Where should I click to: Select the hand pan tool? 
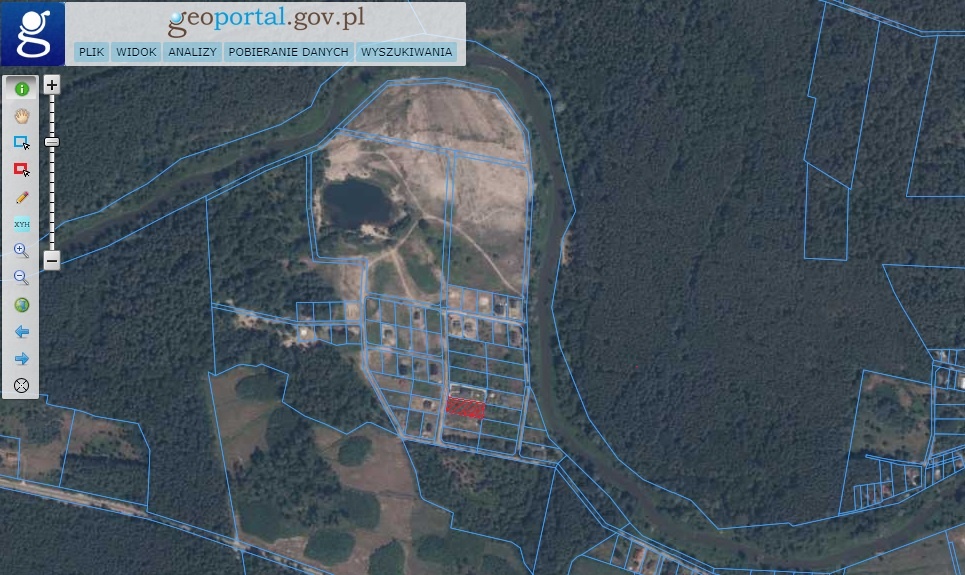click(x=22, y=116)
